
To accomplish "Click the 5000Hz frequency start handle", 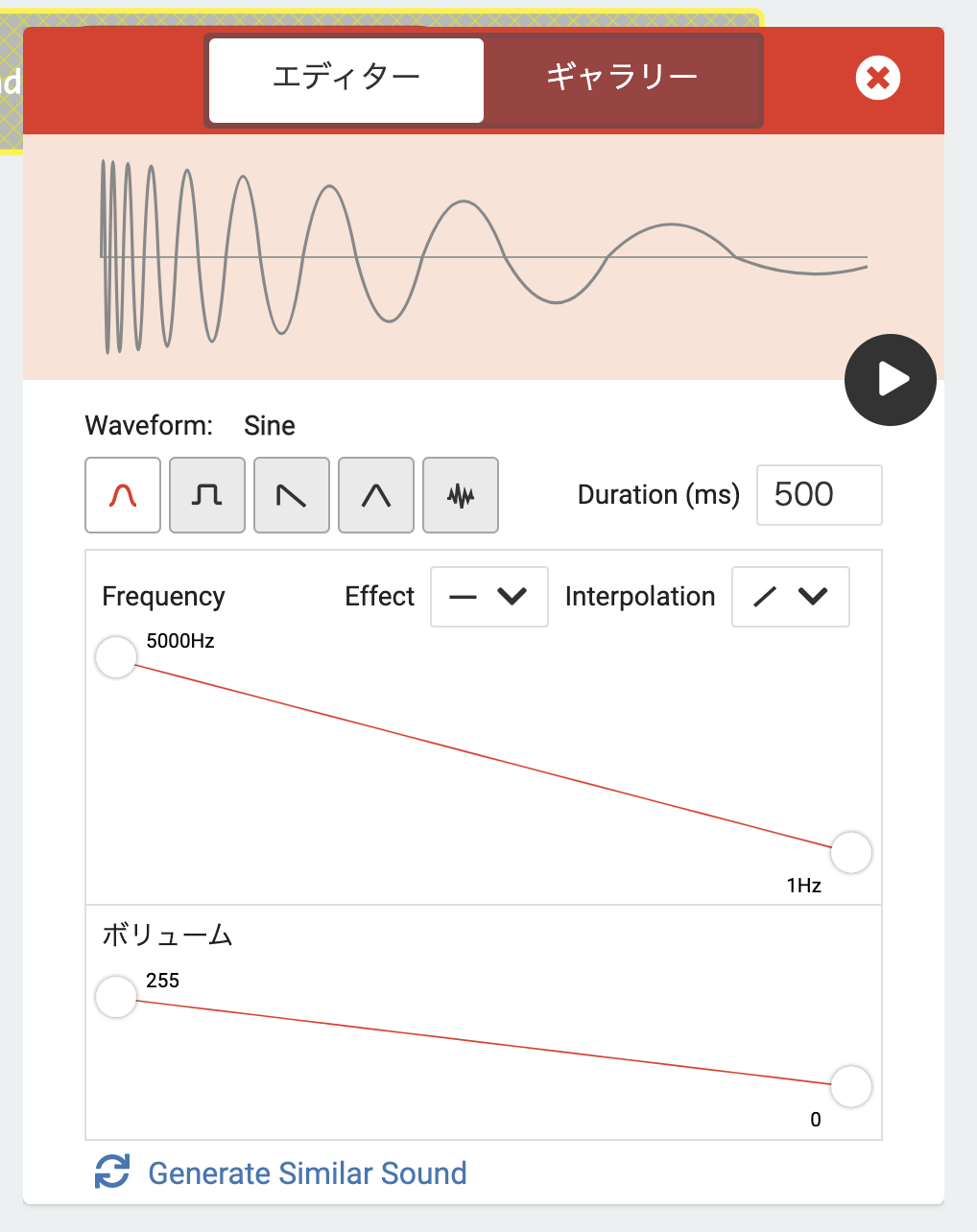I will 116,657.
